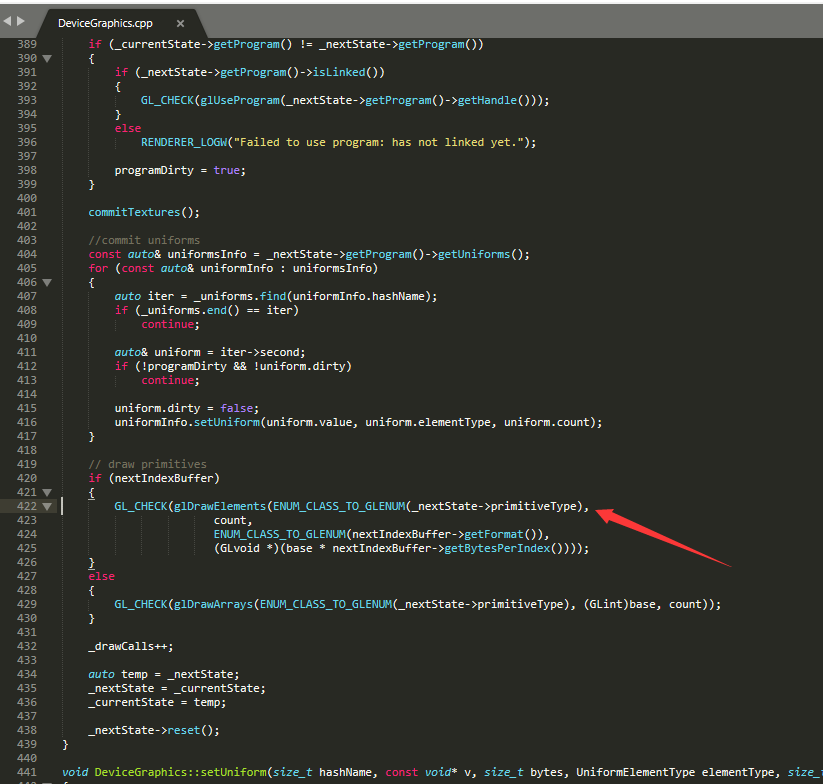Click getUniforms() on line 404
The width and height of the screenshot is (823, 784).
point(480,255)
